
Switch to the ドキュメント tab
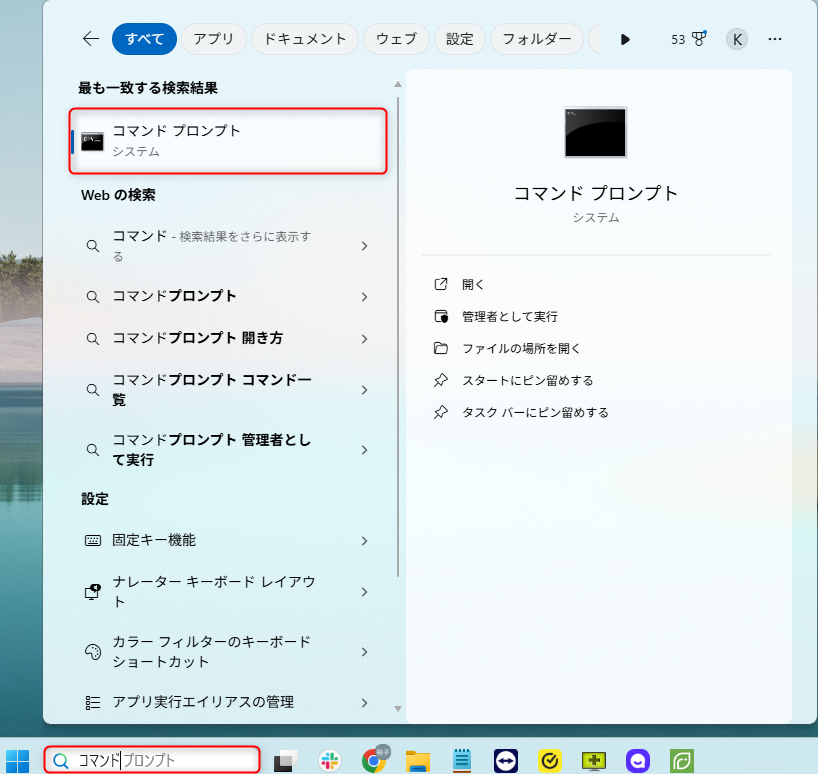(305, 39)
